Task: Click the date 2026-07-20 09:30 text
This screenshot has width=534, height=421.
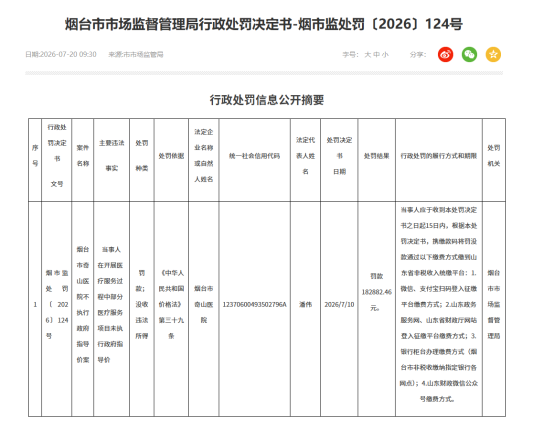Action: point(61,54)
